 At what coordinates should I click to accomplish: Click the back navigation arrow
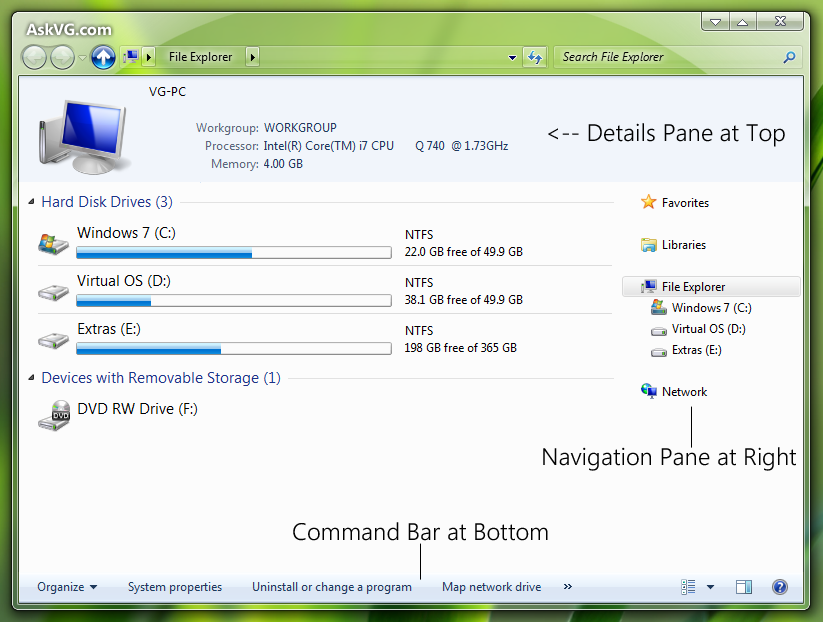33,57
